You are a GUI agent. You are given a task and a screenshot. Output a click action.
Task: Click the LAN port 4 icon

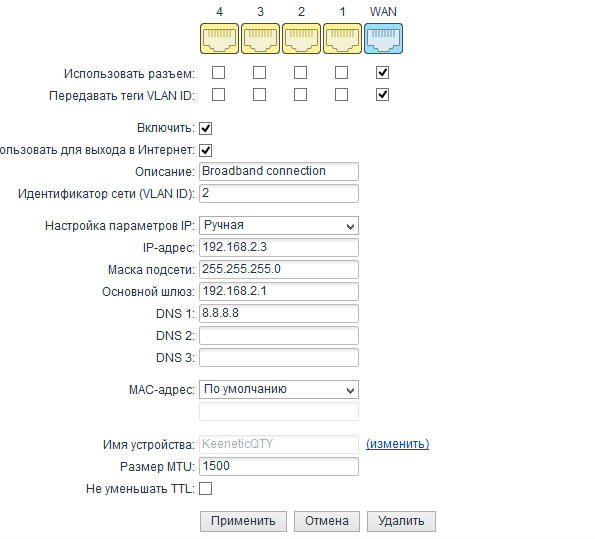click(x=219, y=39)
